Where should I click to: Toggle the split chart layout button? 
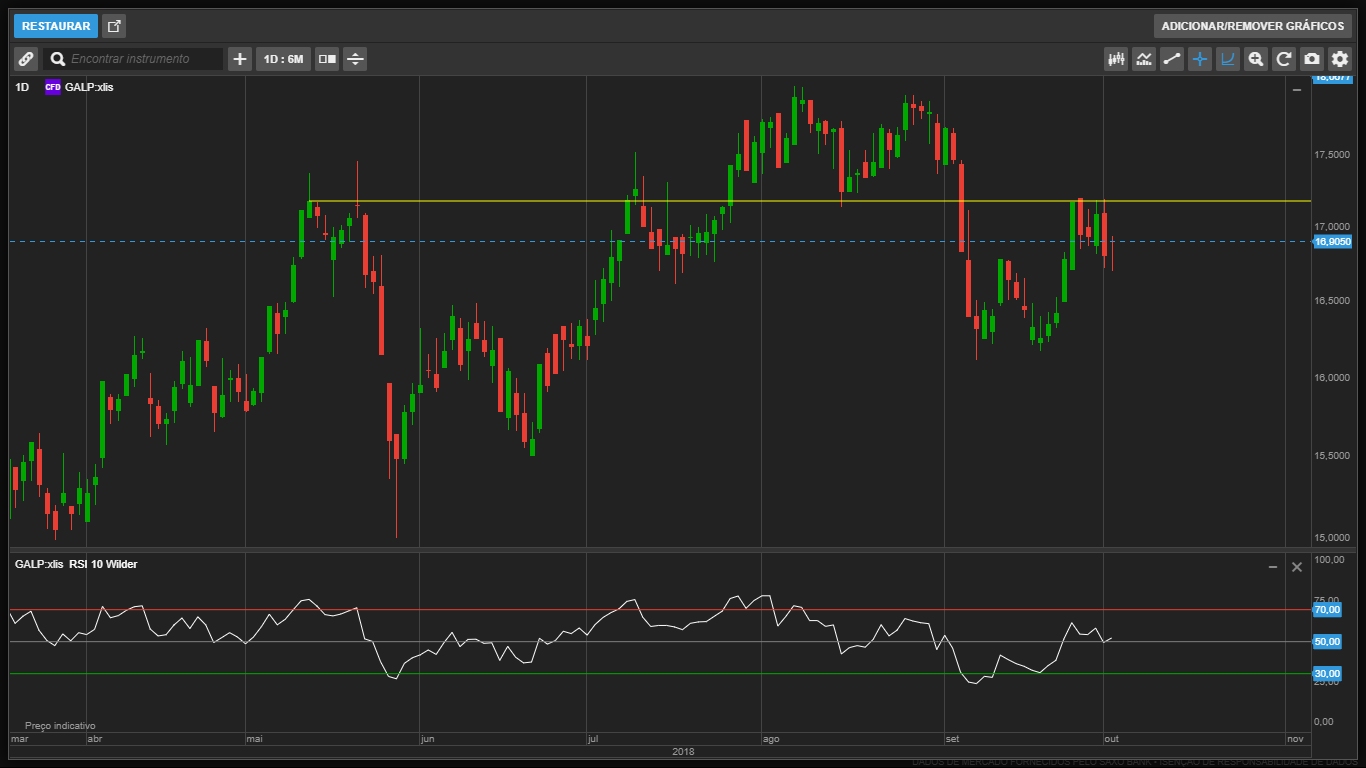(x=327, y=59)
